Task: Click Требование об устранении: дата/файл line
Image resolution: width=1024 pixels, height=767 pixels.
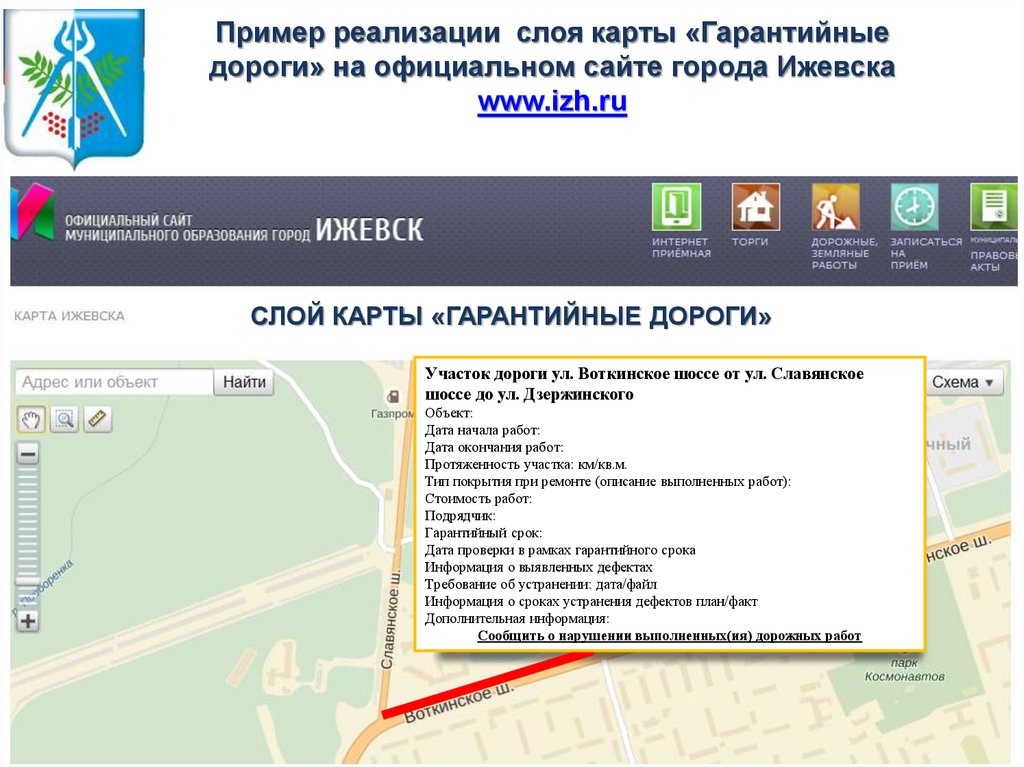Action: [x=541, y=584]
